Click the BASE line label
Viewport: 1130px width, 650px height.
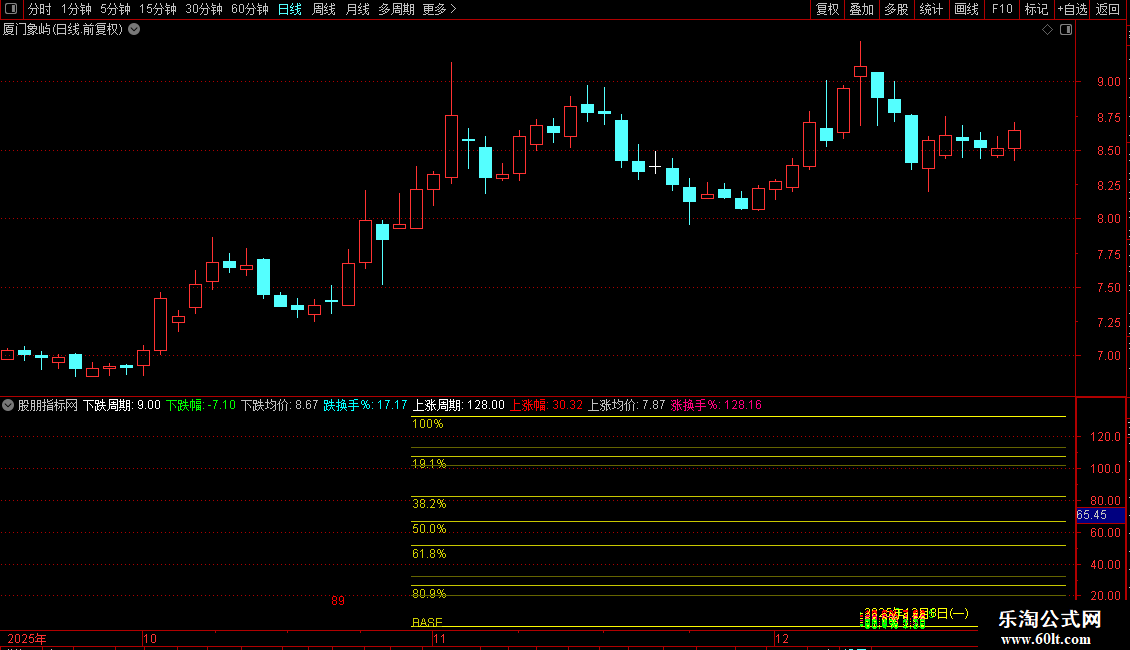pos(427,622)
